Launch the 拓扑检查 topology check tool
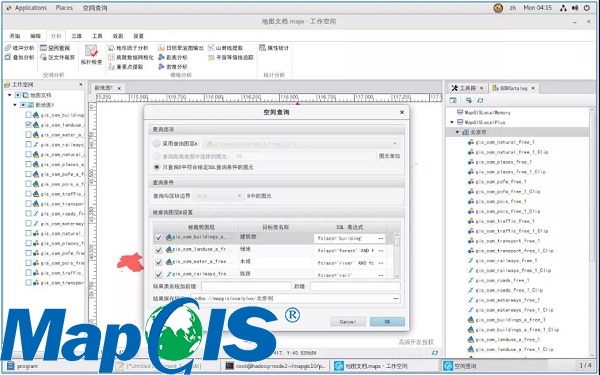 [x=91, y=55]
